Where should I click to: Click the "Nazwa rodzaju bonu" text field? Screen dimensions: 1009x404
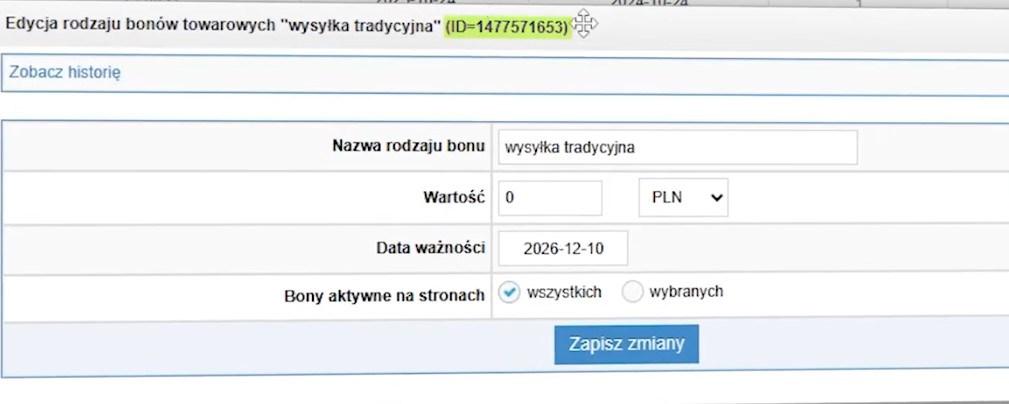[677, 147]
